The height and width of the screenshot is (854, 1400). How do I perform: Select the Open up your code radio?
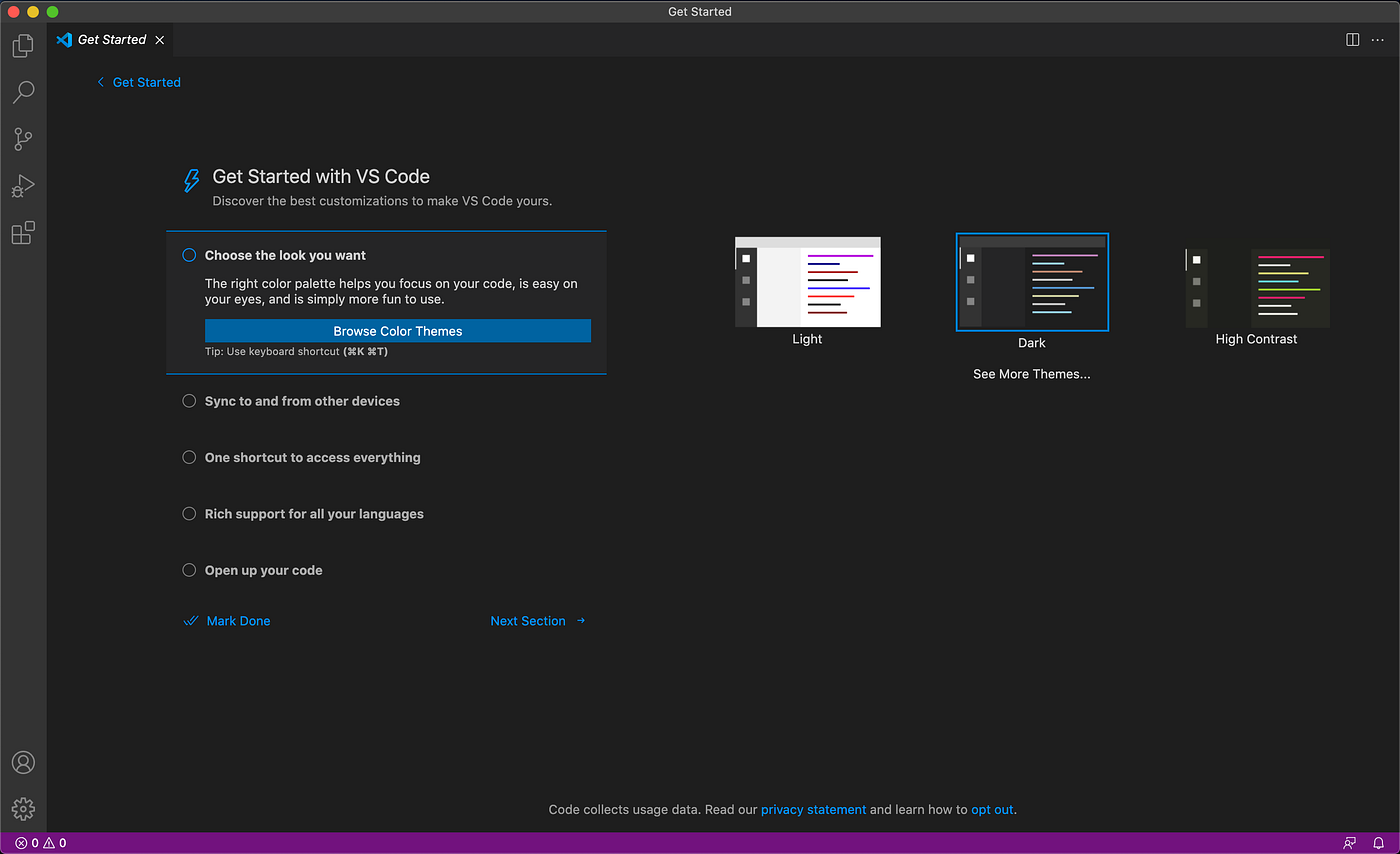(x=189, y=570)
